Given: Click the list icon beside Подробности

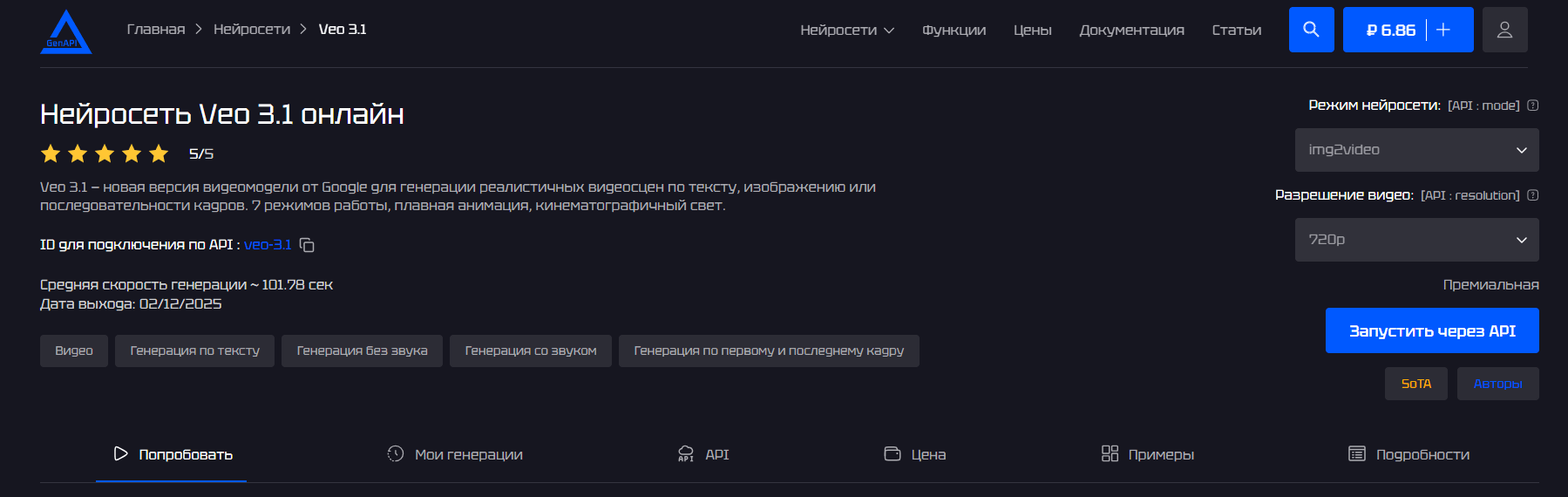Looking at the screenshot, I should pos(1357,453).
